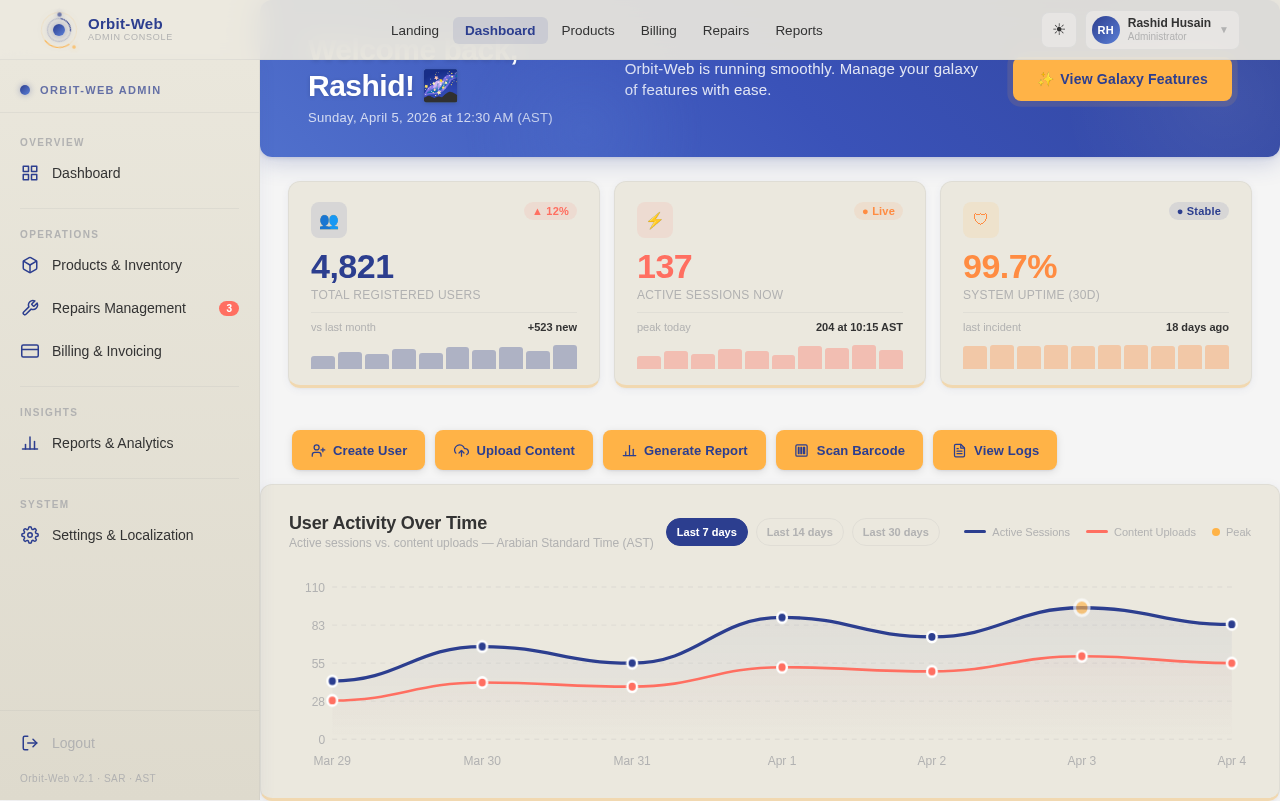Click the cloud upload icon in Upload Content
This screenshot has height=801, width=1280.
(x=461, y=450)
